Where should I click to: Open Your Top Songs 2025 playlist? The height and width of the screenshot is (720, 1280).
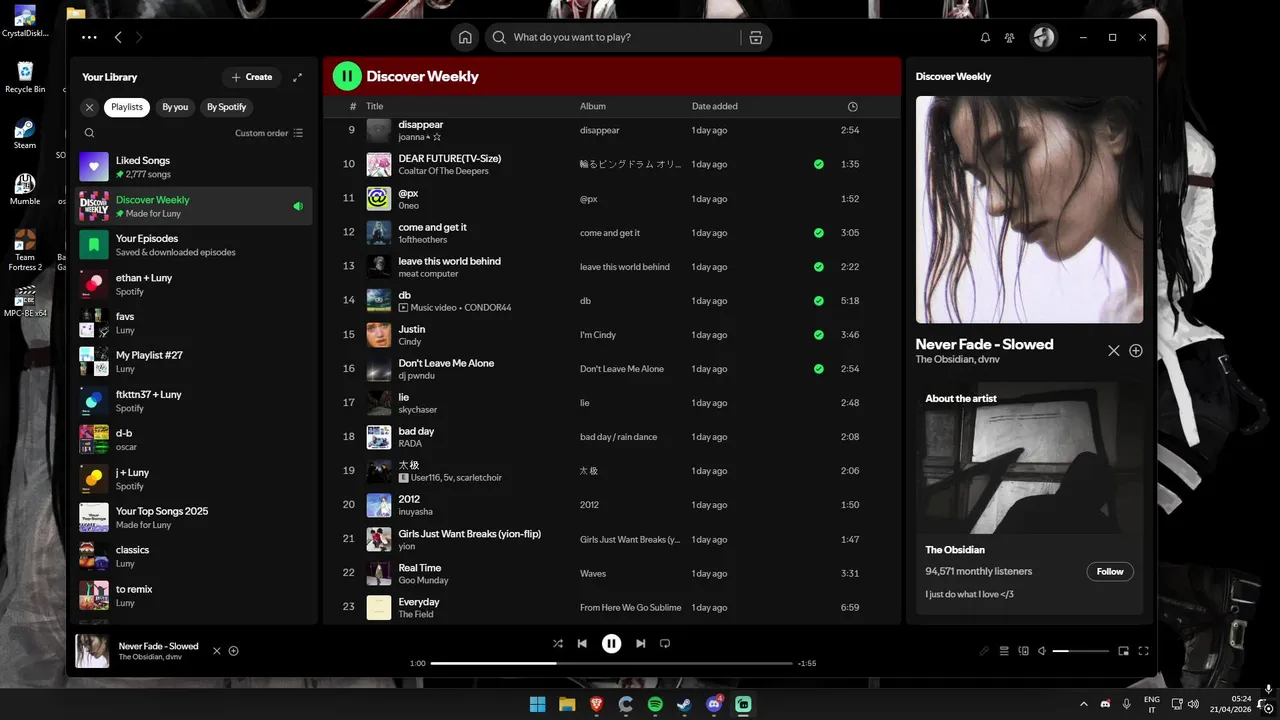tap(195, 518)
